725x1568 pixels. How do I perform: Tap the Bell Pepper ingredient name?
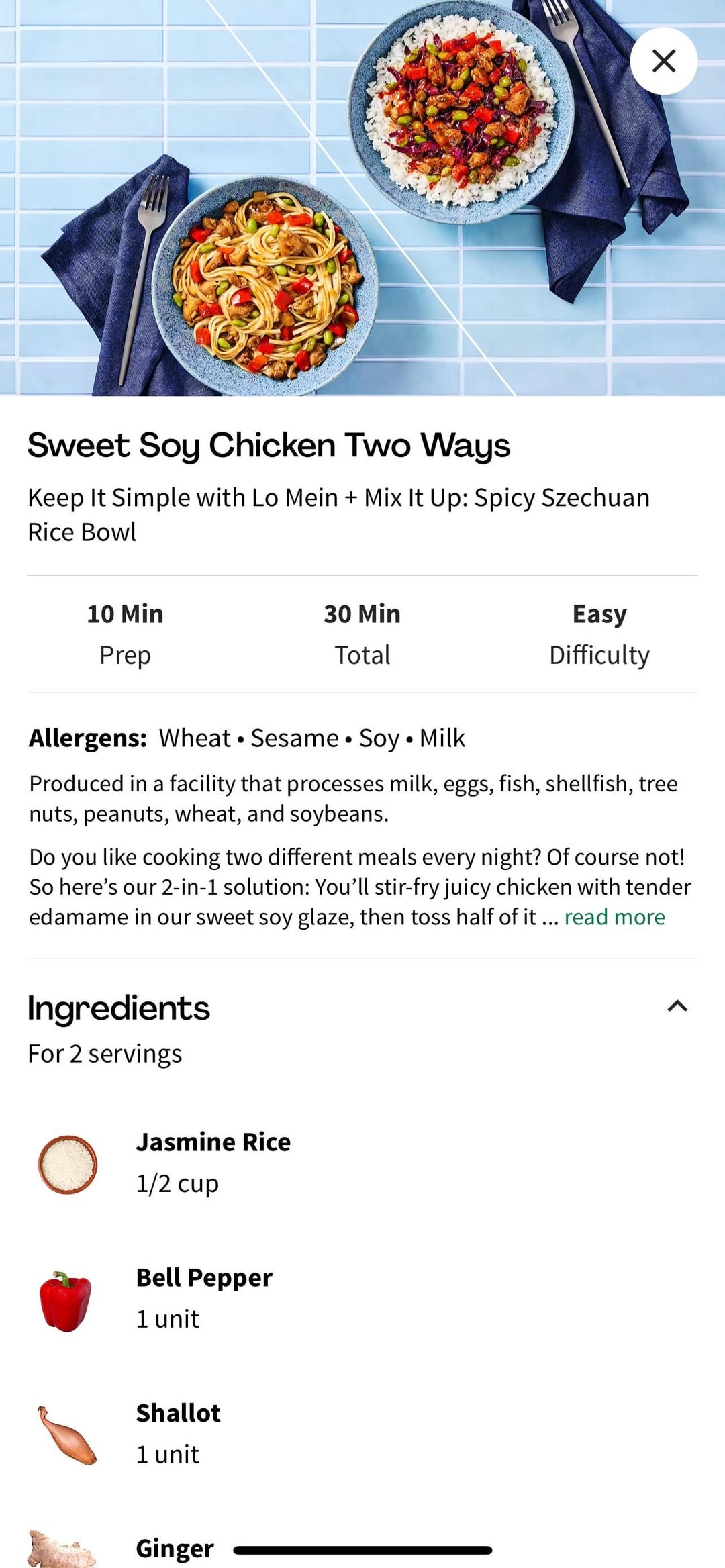click(x=204, y=1278)
